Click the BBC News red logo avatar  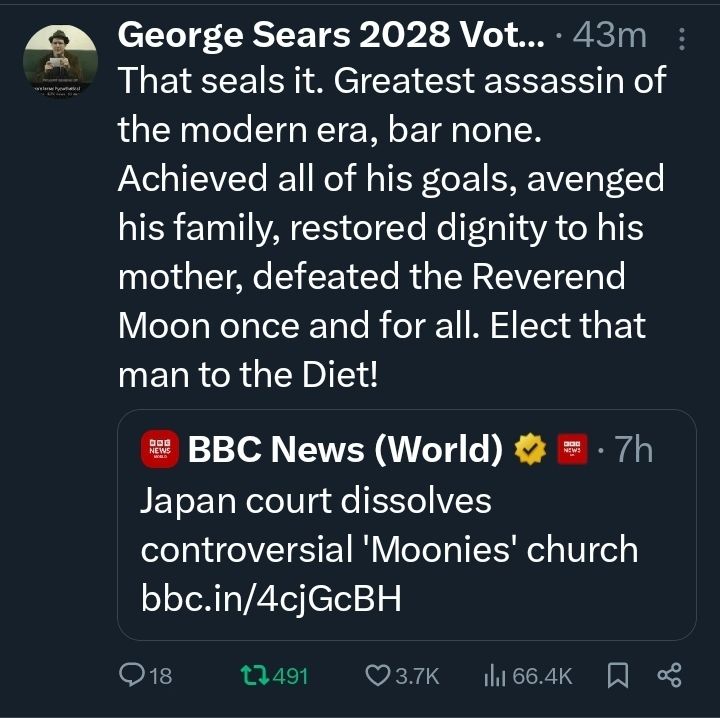159,450
